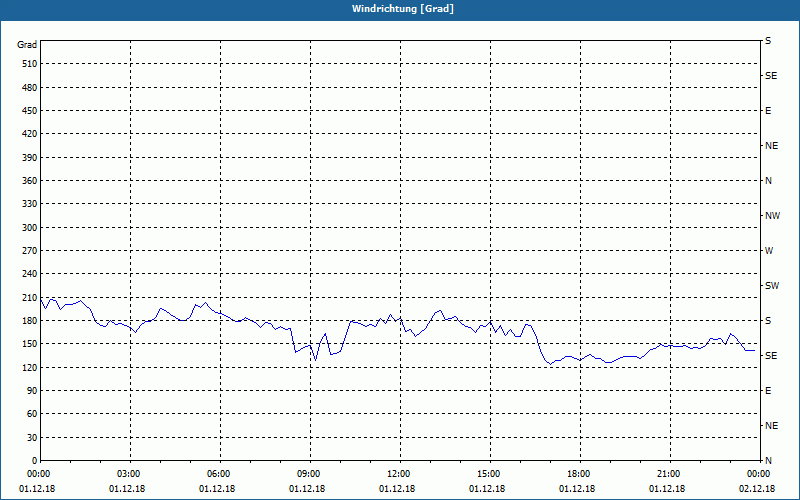800x500 pixels.
Task: Click the SW compass label
Action: coord(772,286)
